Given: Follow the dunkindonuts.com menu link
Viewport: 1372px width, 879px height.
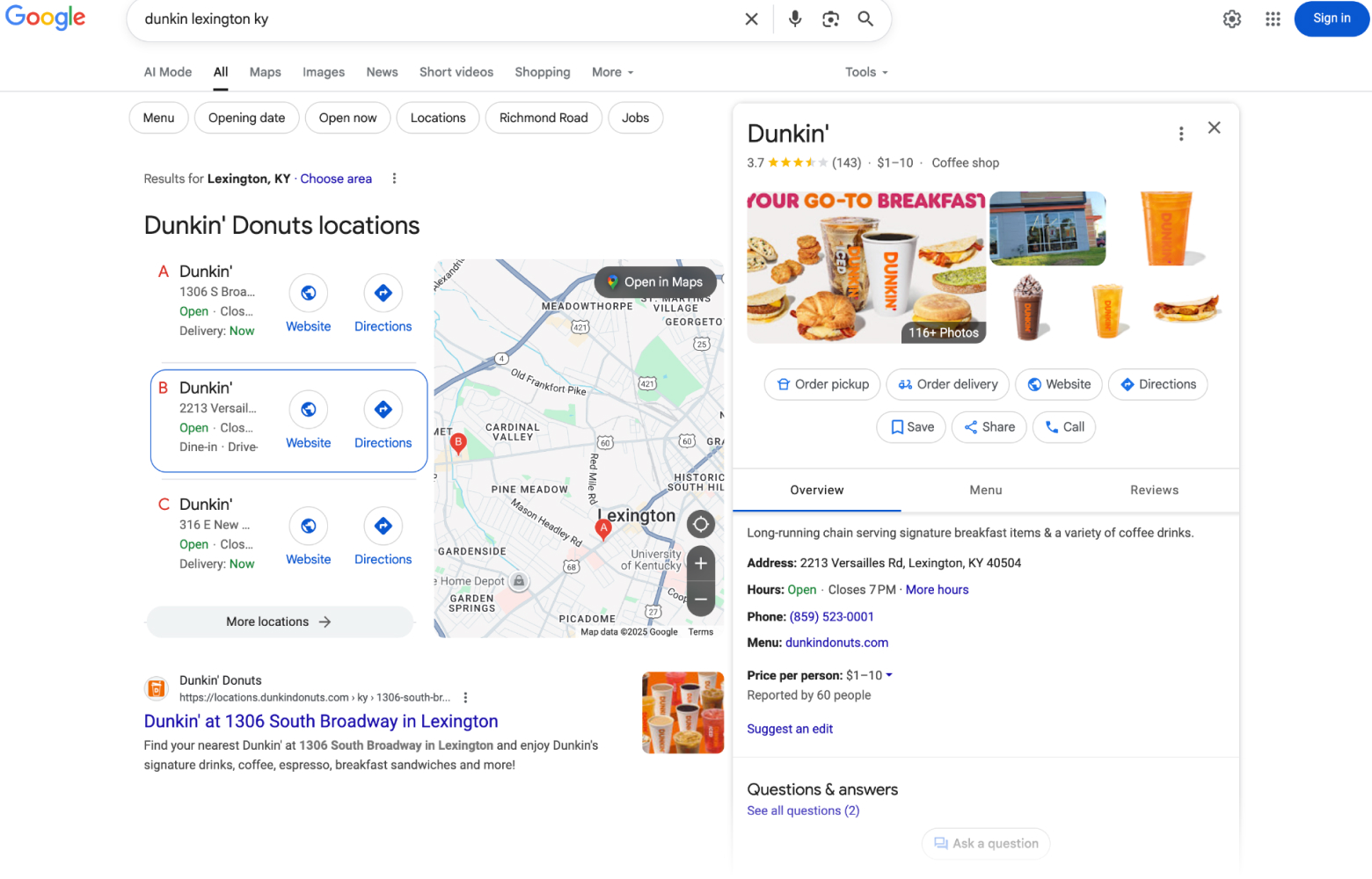Looking at the screenshot, I should 836,643.
